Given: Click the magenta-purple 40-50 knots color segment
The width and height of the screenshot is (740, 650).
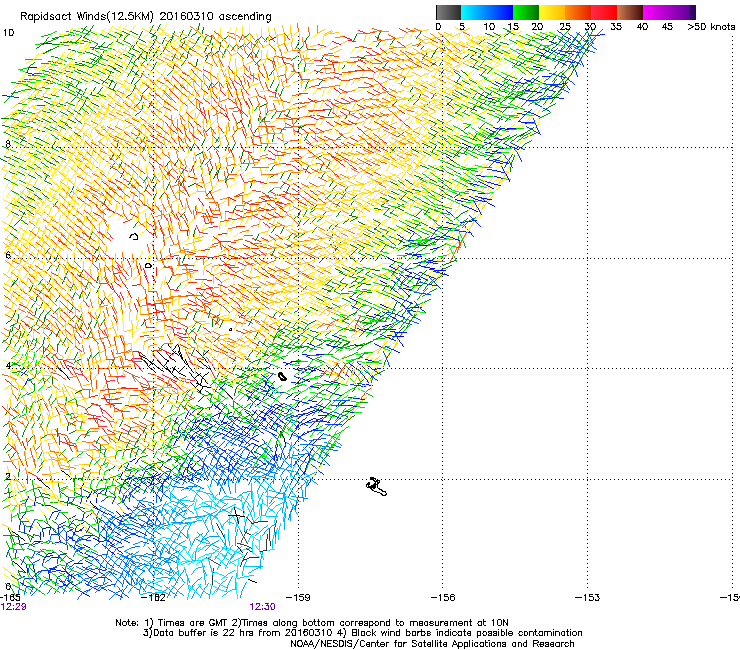Looking at the screenshot, I should (669, 12).
